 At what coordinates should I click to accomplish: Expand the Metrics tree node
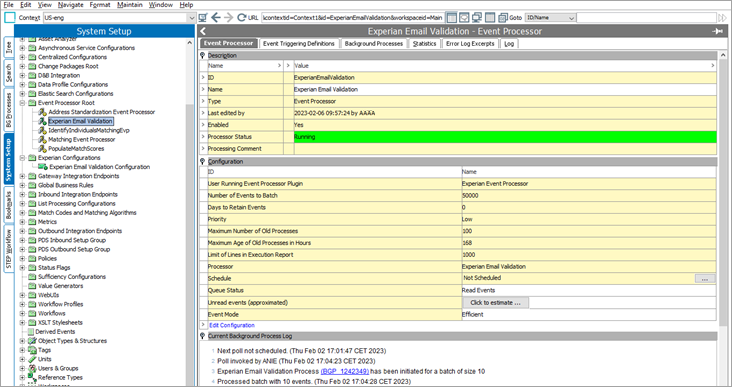click(x=22, y=222)
